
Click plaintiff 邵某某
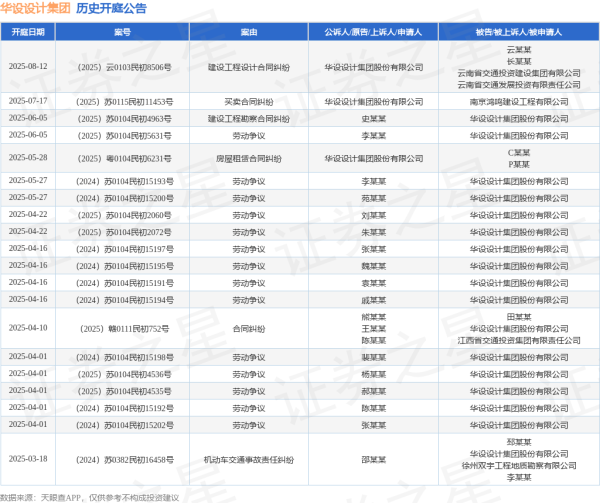[373, 459]
